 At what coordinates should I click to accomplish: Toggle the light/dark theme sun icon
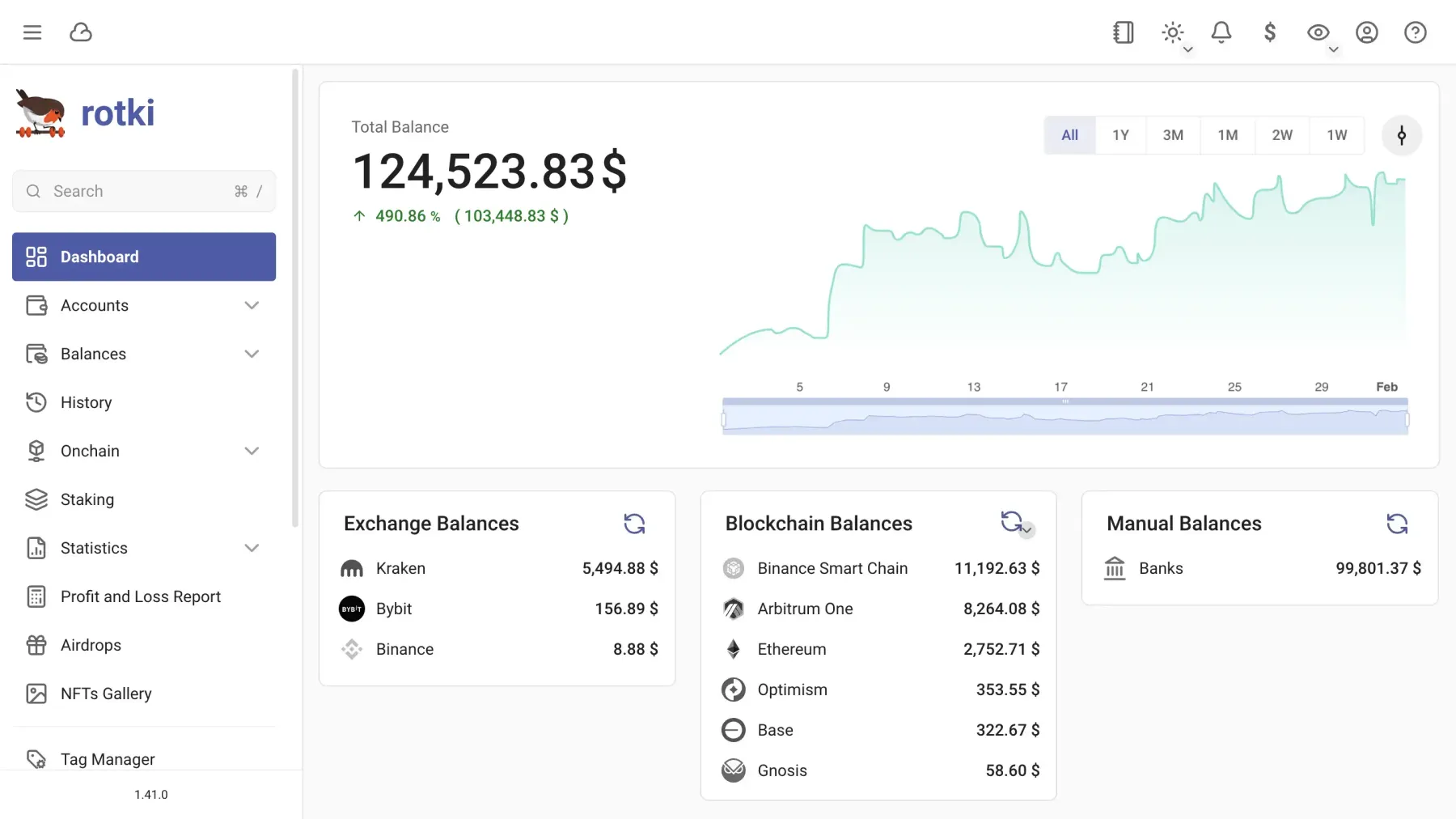pos(1172,31)
